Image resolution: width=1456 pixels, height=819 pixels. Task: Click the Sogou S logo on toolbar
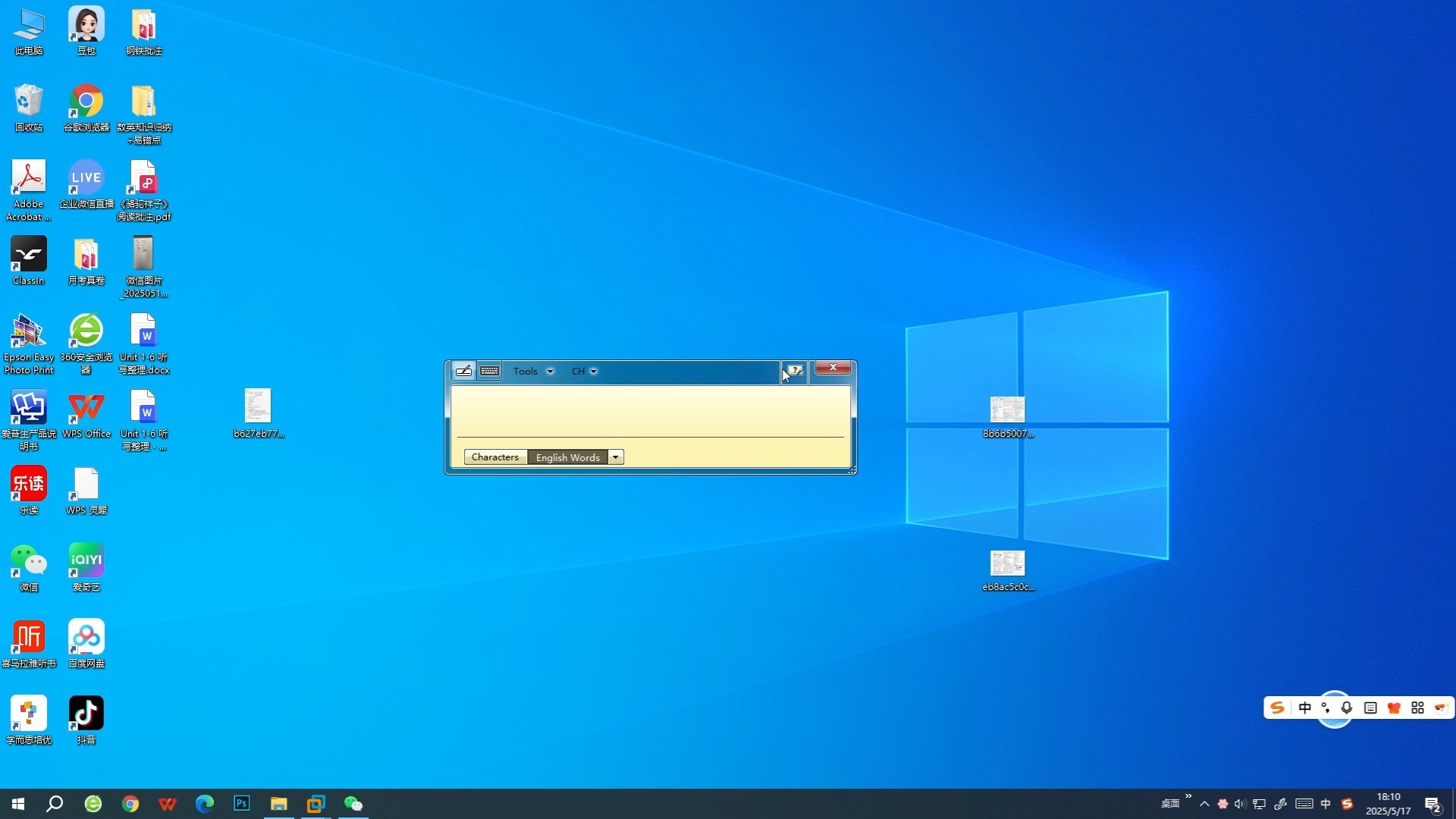pyautogui.click(x=1278, y=708)
